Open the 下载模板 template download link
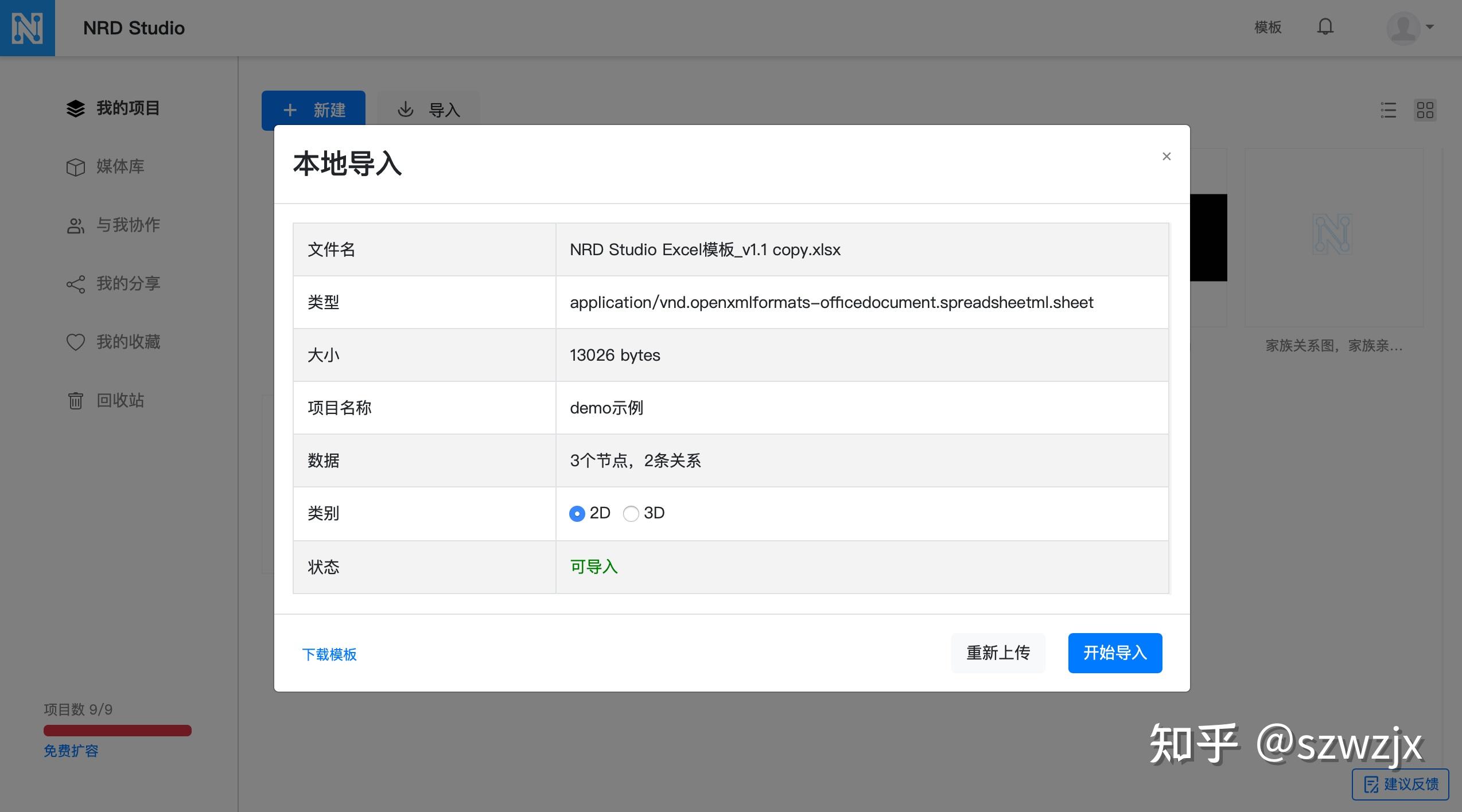The height and width of the screenshot is (812, 1462). [330, 654]
